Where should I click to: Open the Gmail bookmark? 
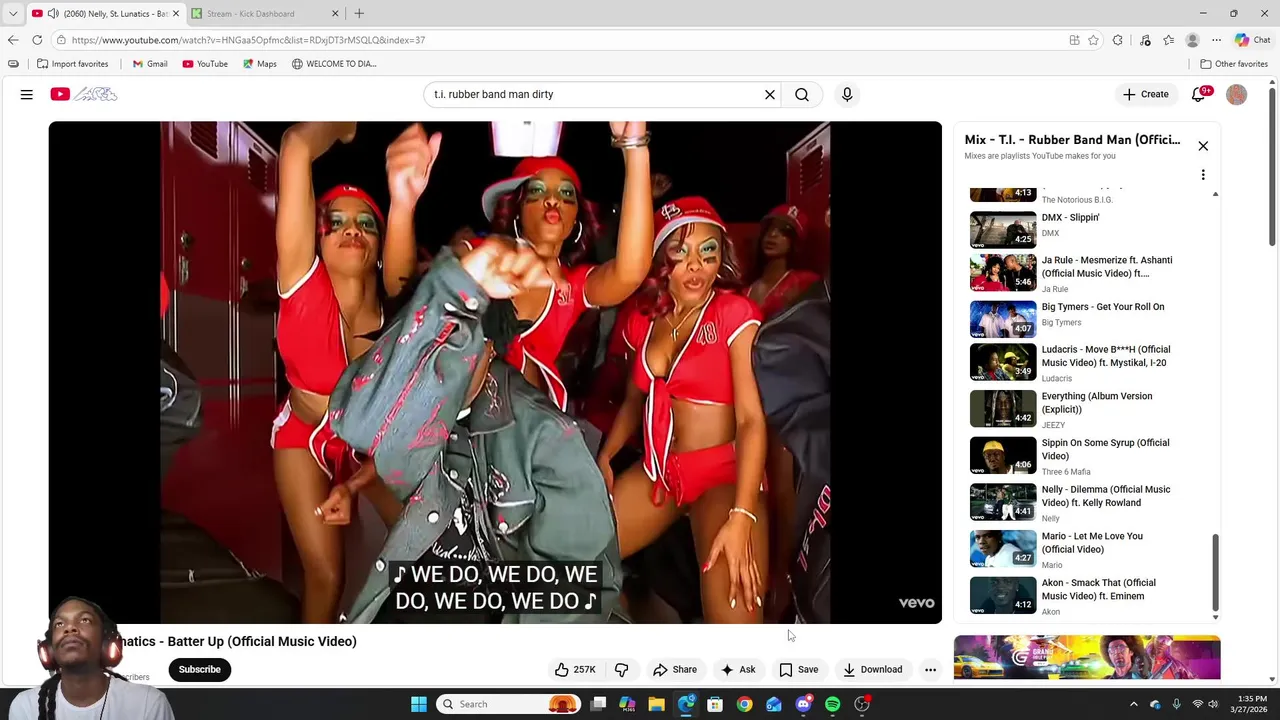click(x=150, y=63)
